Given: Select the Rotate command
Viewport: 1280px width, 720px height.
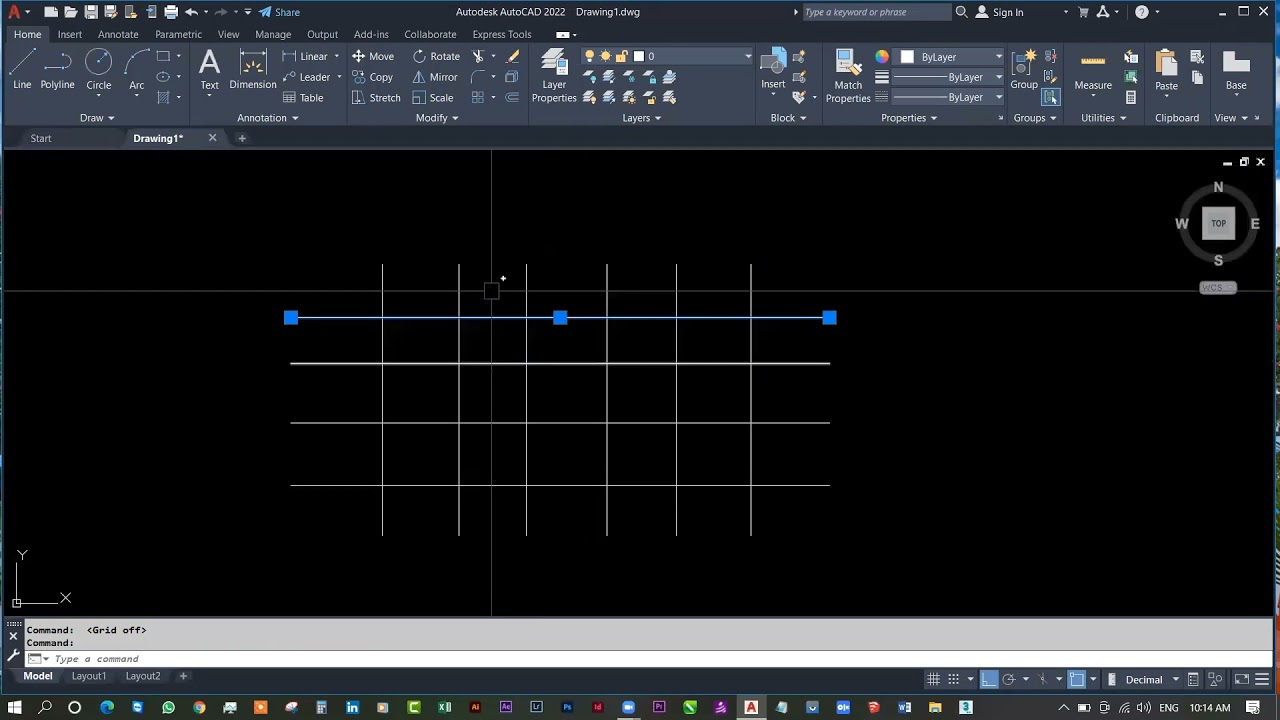Looking at the screenshot, I should (436, 56).
